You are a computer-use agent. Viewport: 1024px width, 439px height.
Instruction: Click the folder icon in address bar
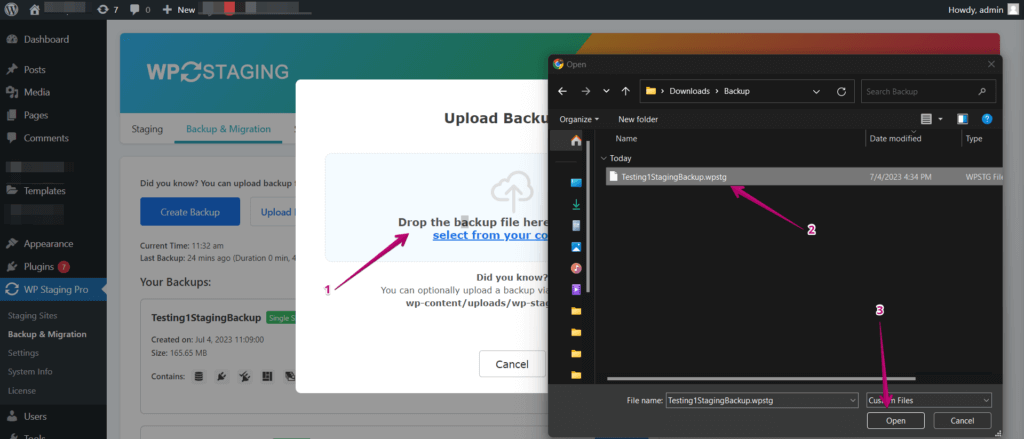(650, 91)
